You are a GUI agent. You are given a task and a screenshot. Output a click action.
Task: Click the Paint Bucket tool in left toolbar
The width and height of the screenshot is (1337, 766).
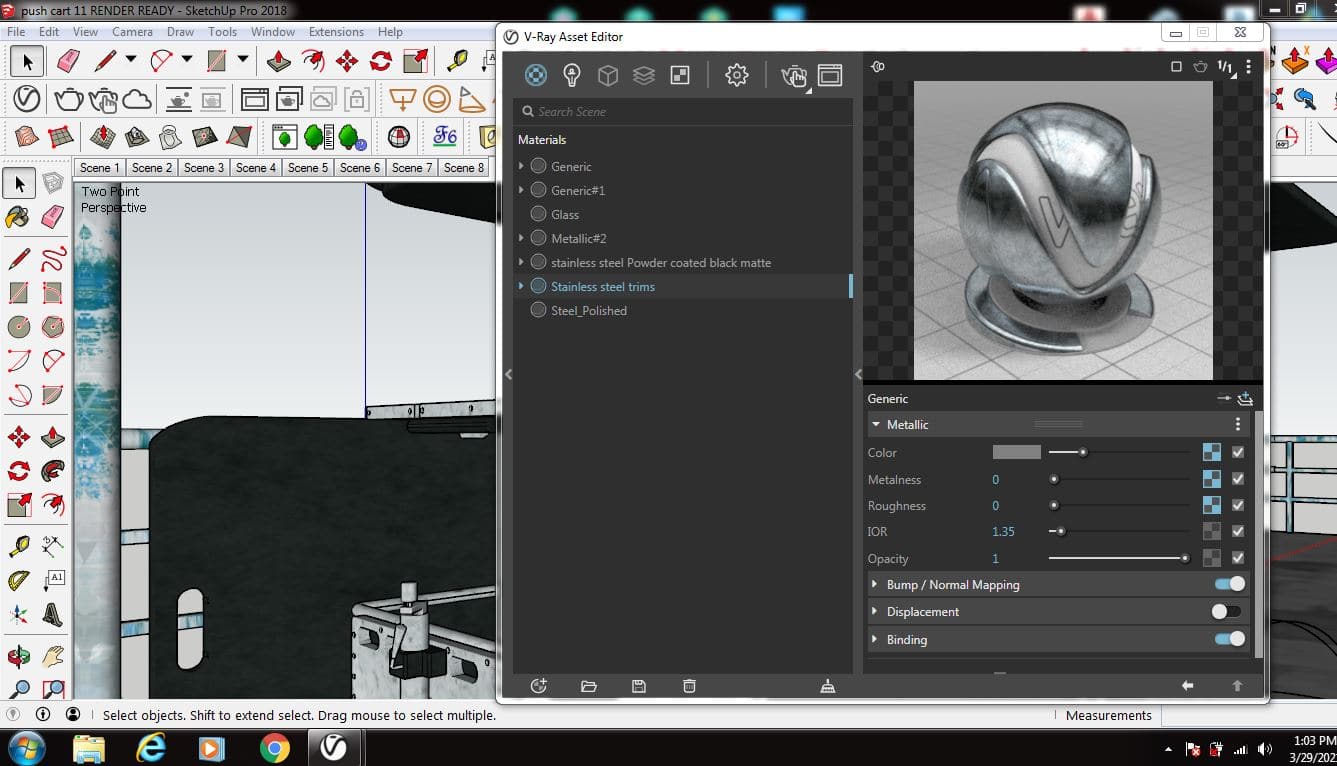click(x=18, y=216)
